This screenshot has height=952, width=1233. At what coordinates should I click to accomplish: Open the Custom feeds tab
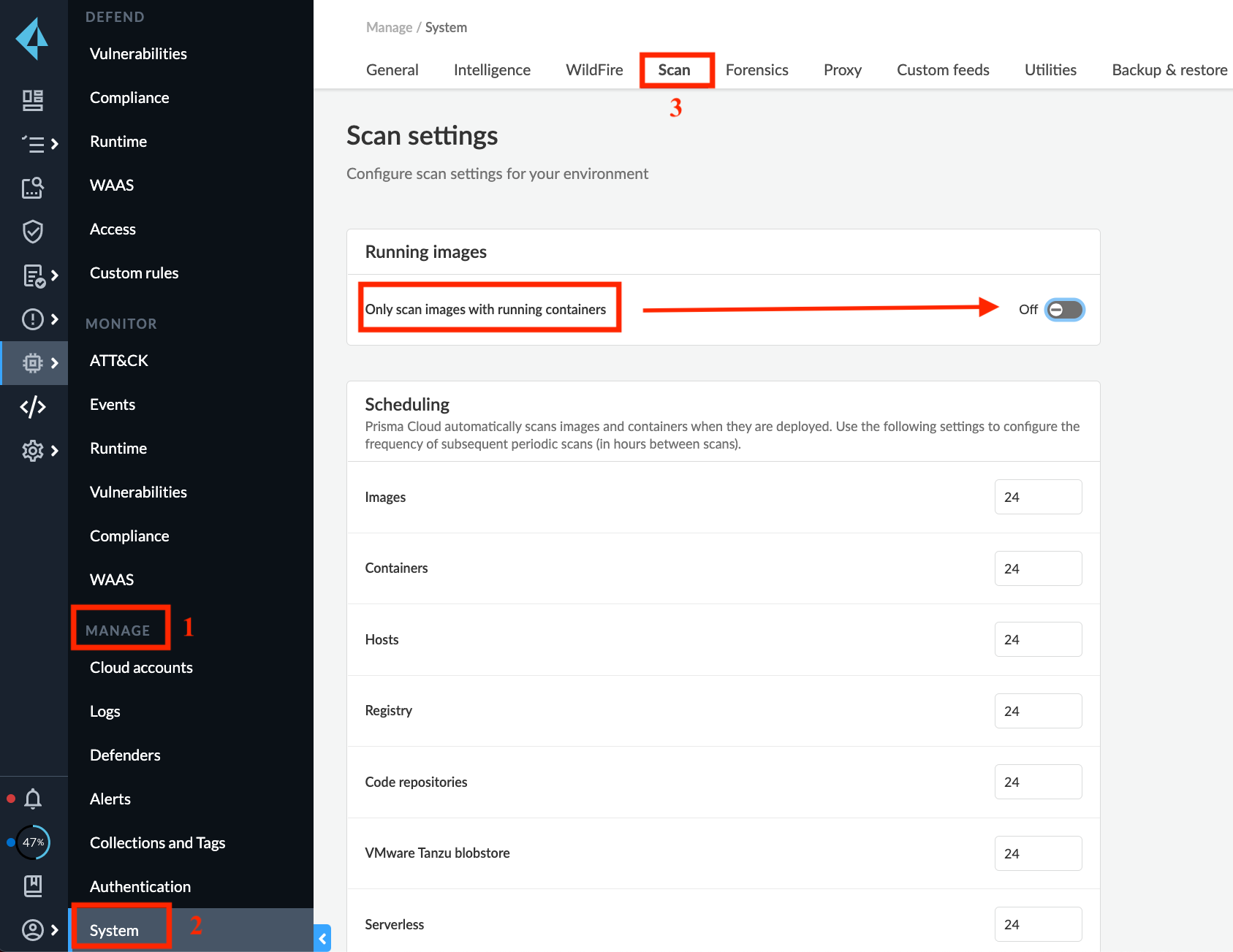943,70
